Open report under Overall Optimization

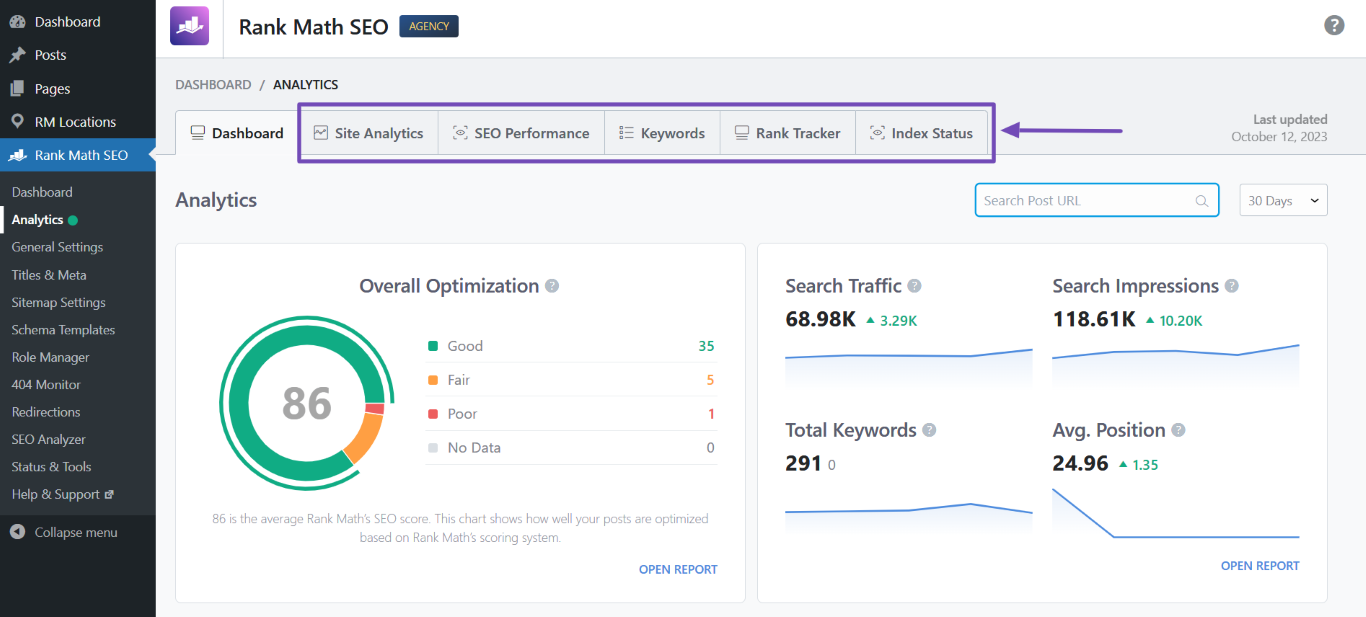point(678,569)
